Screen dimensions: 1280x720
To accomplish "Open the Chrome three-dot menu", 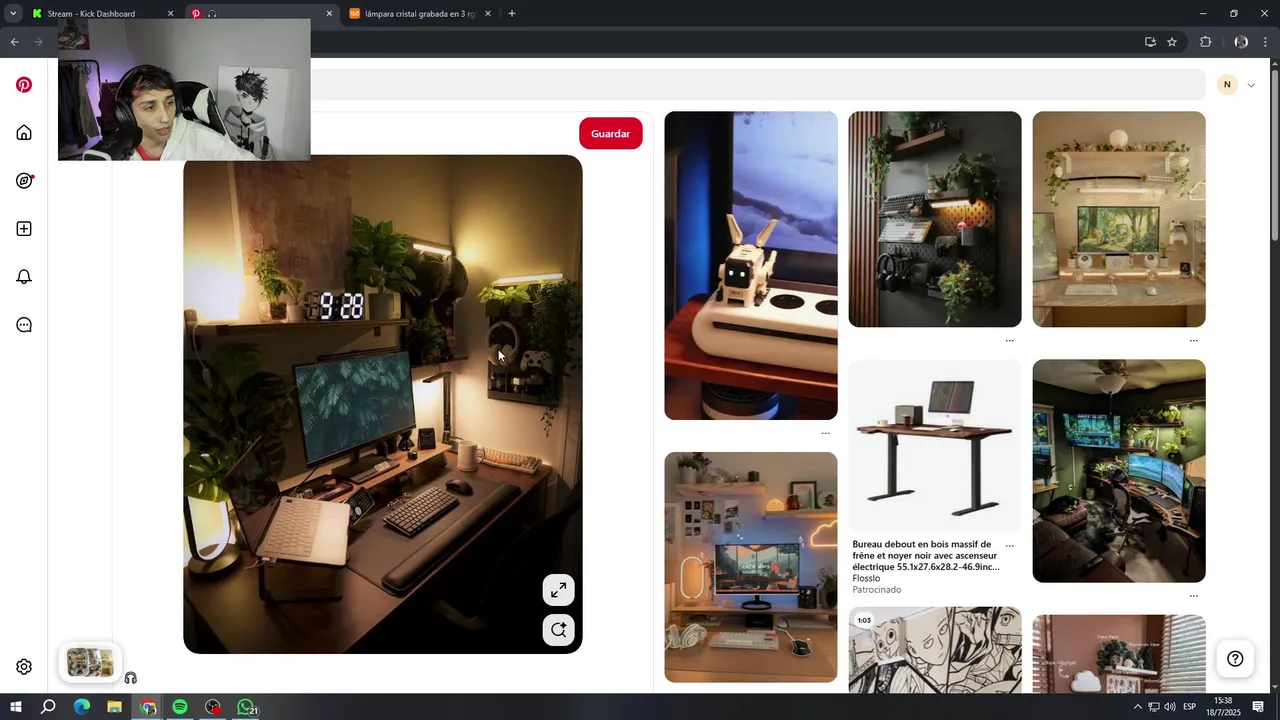I will coord(1266,42).
